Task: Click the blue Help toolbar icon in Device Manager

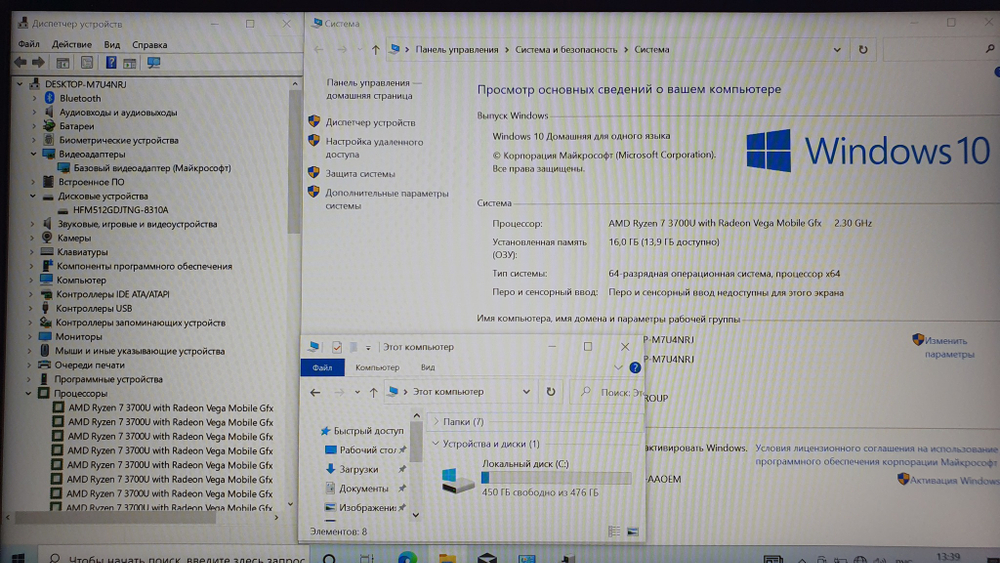Action: [111, 62]
